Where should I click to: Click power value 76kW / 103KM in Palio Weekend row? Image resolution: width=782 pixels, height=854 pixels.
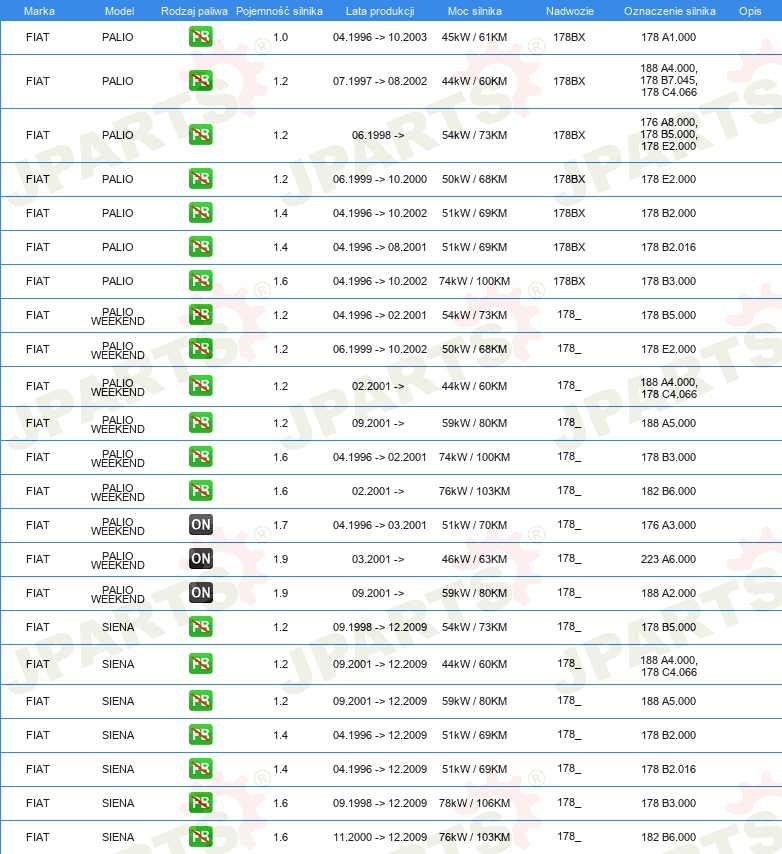coord(474,491)
